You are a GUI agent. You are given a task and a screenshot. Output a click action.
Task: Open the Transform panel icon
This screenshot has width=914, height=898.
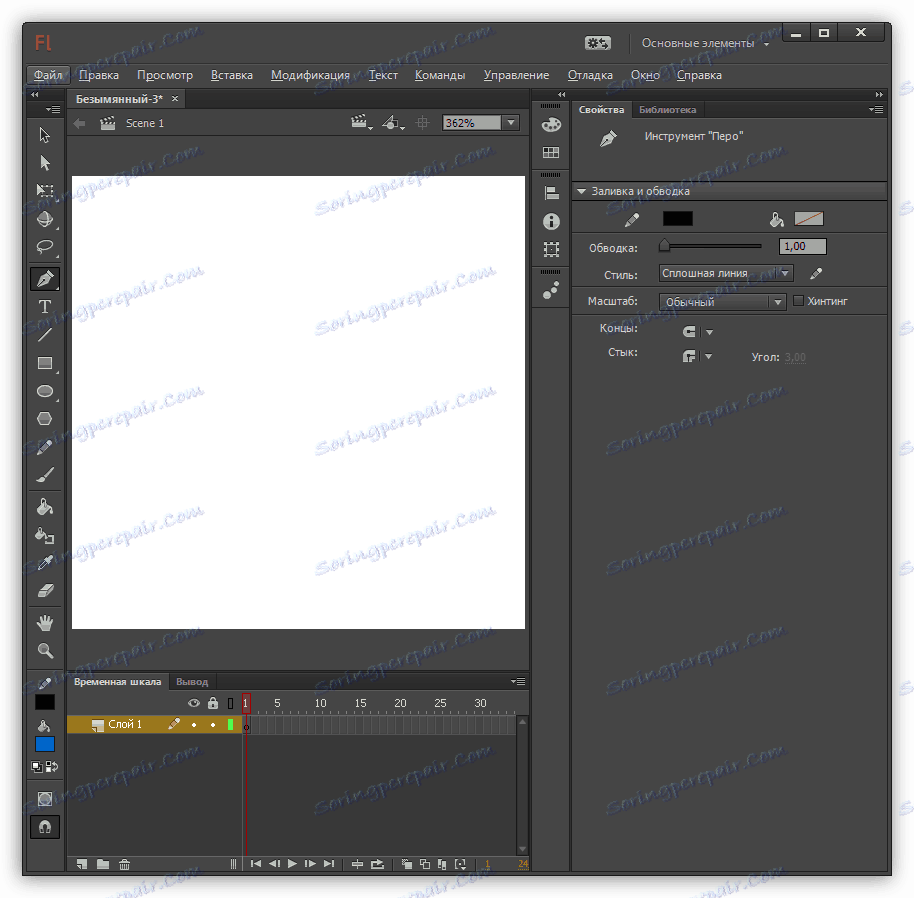point(551,249)
